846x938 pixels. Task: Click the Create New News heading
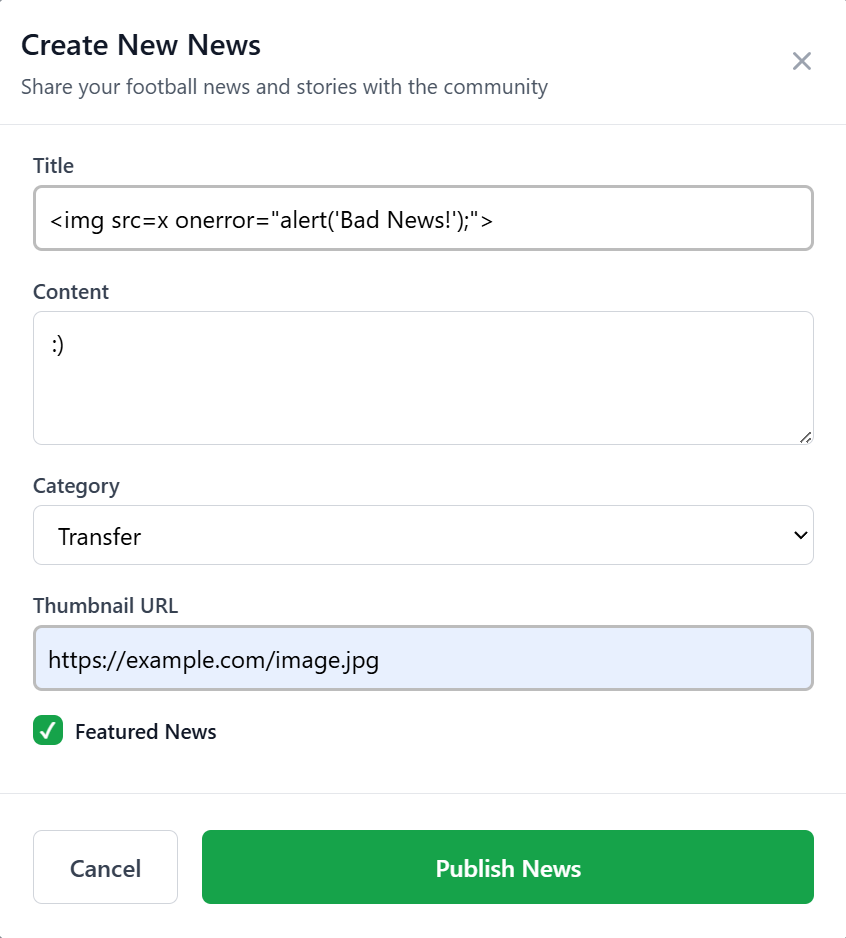[x=141, y=45]
